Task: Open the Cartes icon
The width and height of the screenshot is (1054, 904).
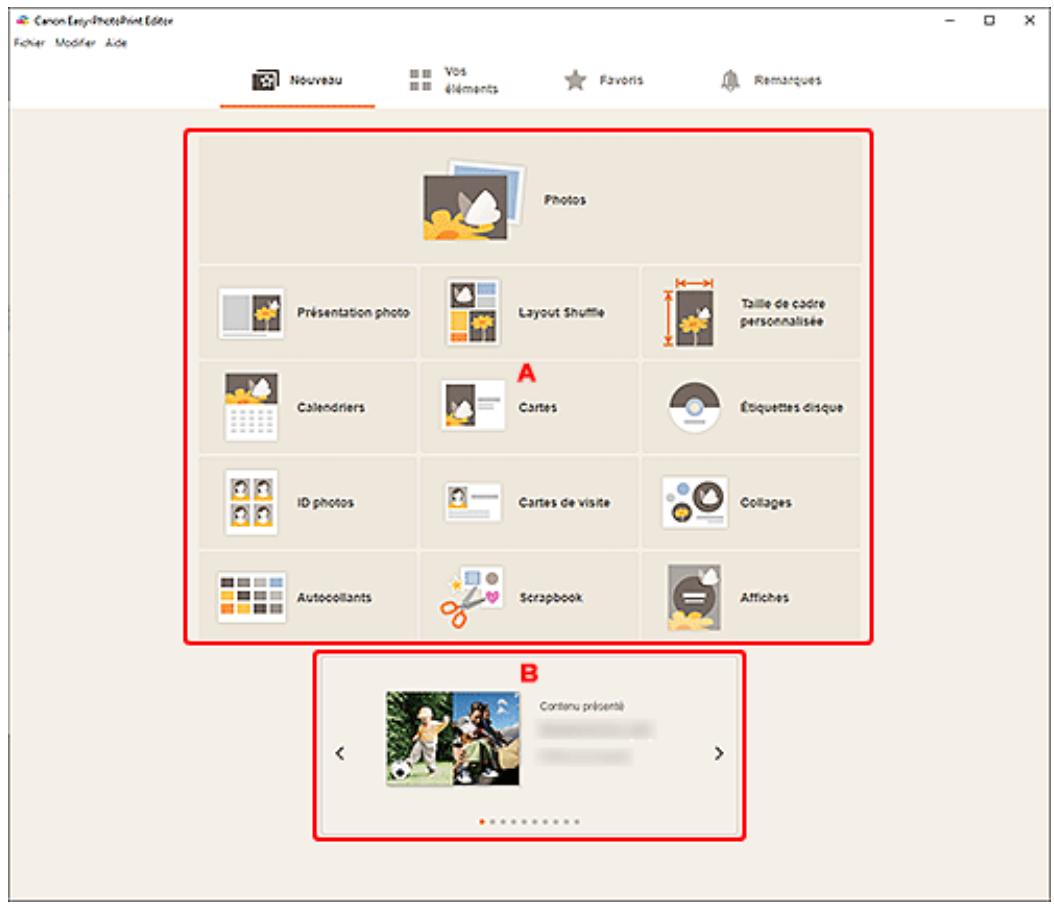Action: coord(473,405)
